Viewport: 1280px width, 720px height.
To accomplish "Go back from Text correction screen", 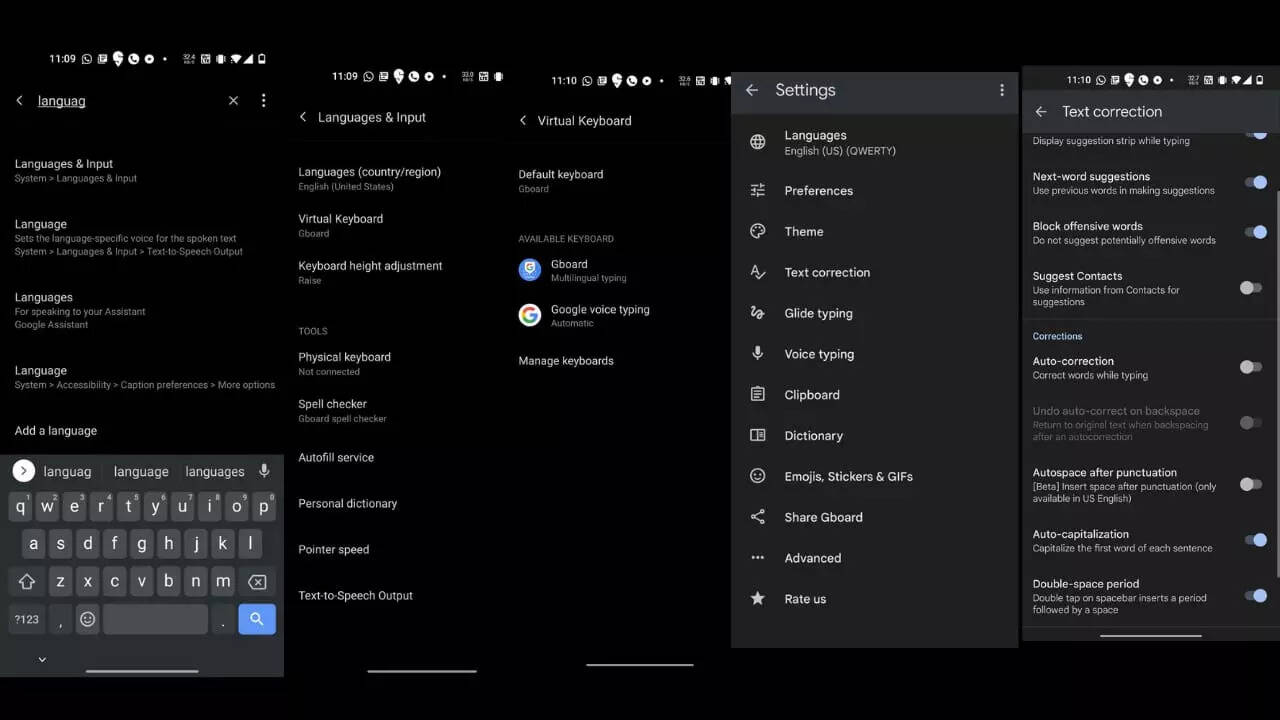I will [x=1041, y=112].
